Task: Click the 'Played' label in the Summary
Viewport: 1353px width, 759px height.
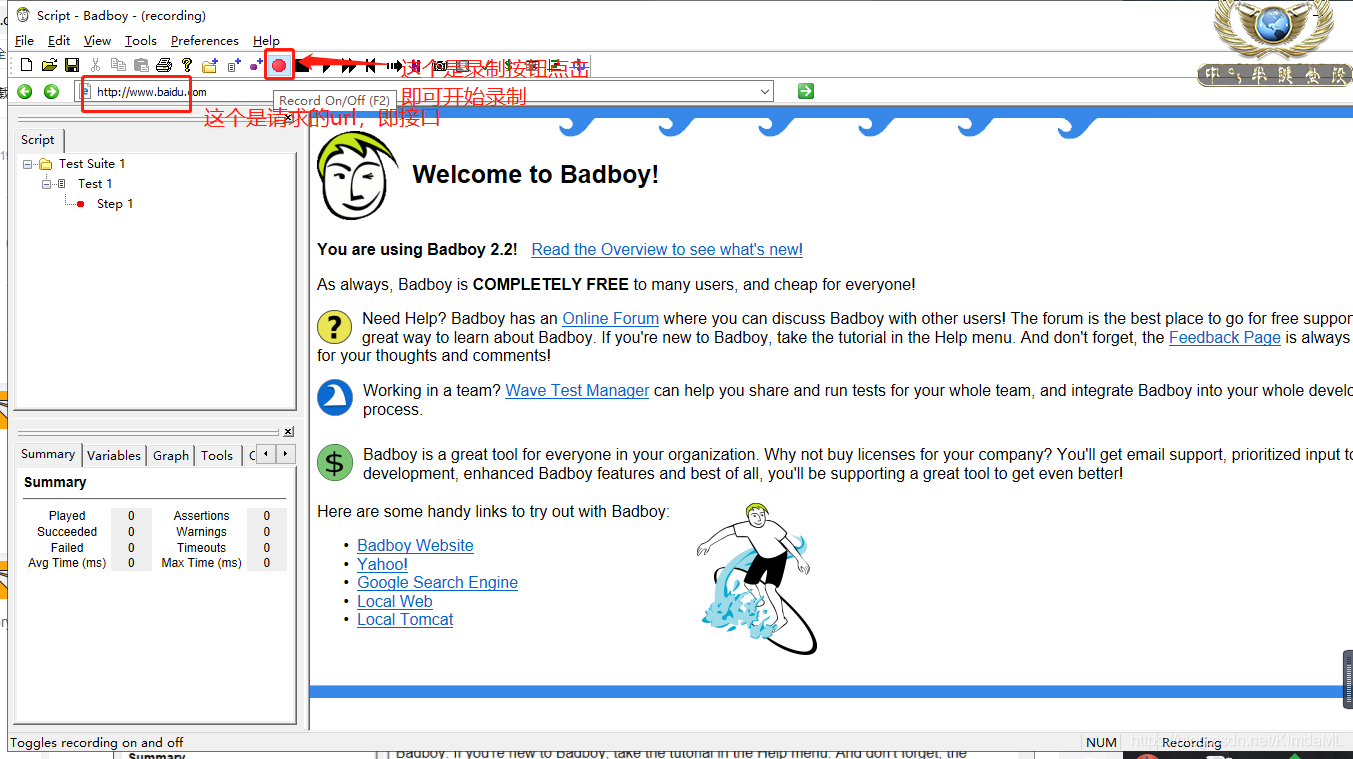Action: click(67, 516)
